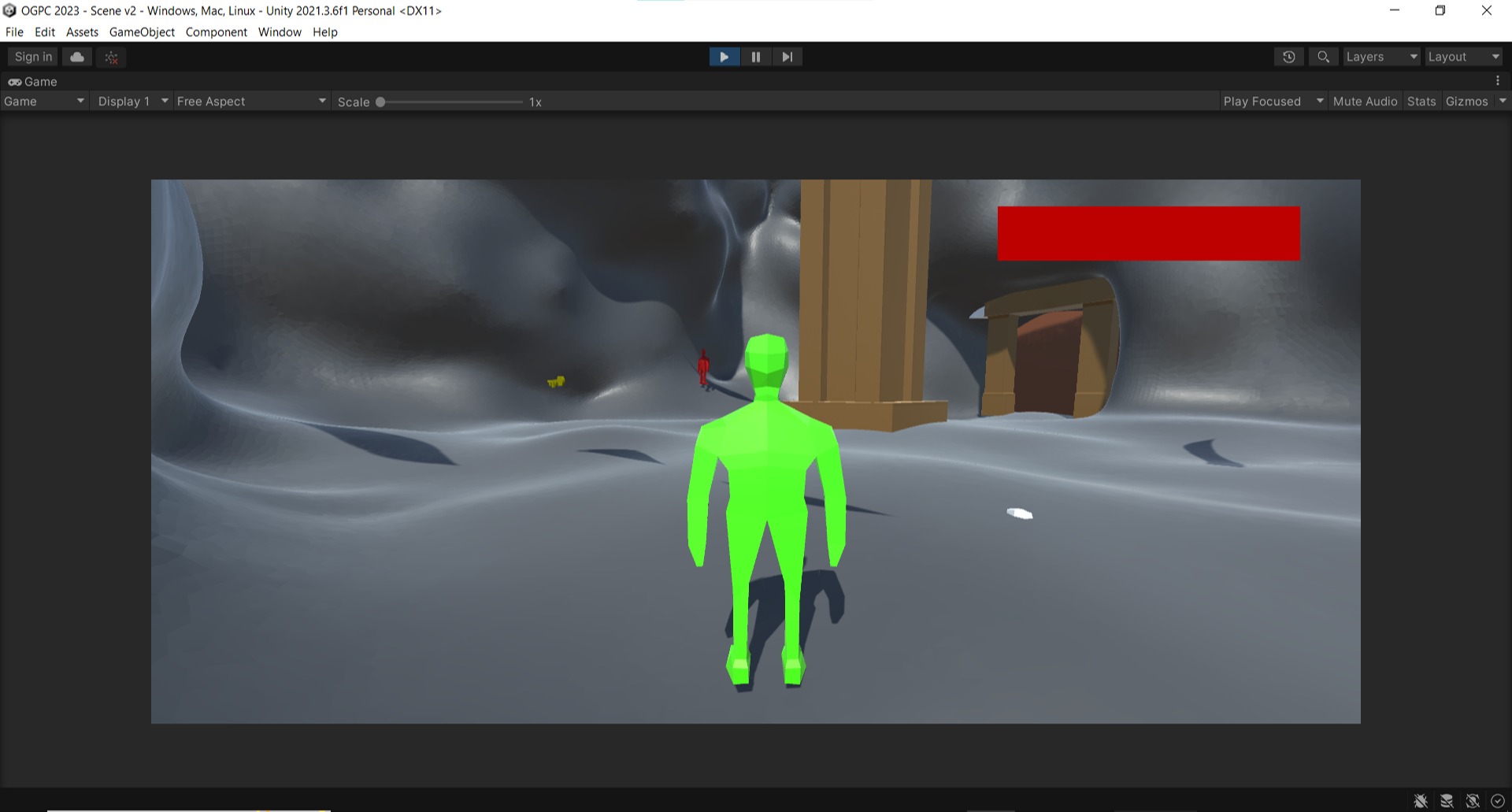1512x812 pixels.
Task: Click the search icon next to history
Action: pyautogui.click(x=1322, y=56)
